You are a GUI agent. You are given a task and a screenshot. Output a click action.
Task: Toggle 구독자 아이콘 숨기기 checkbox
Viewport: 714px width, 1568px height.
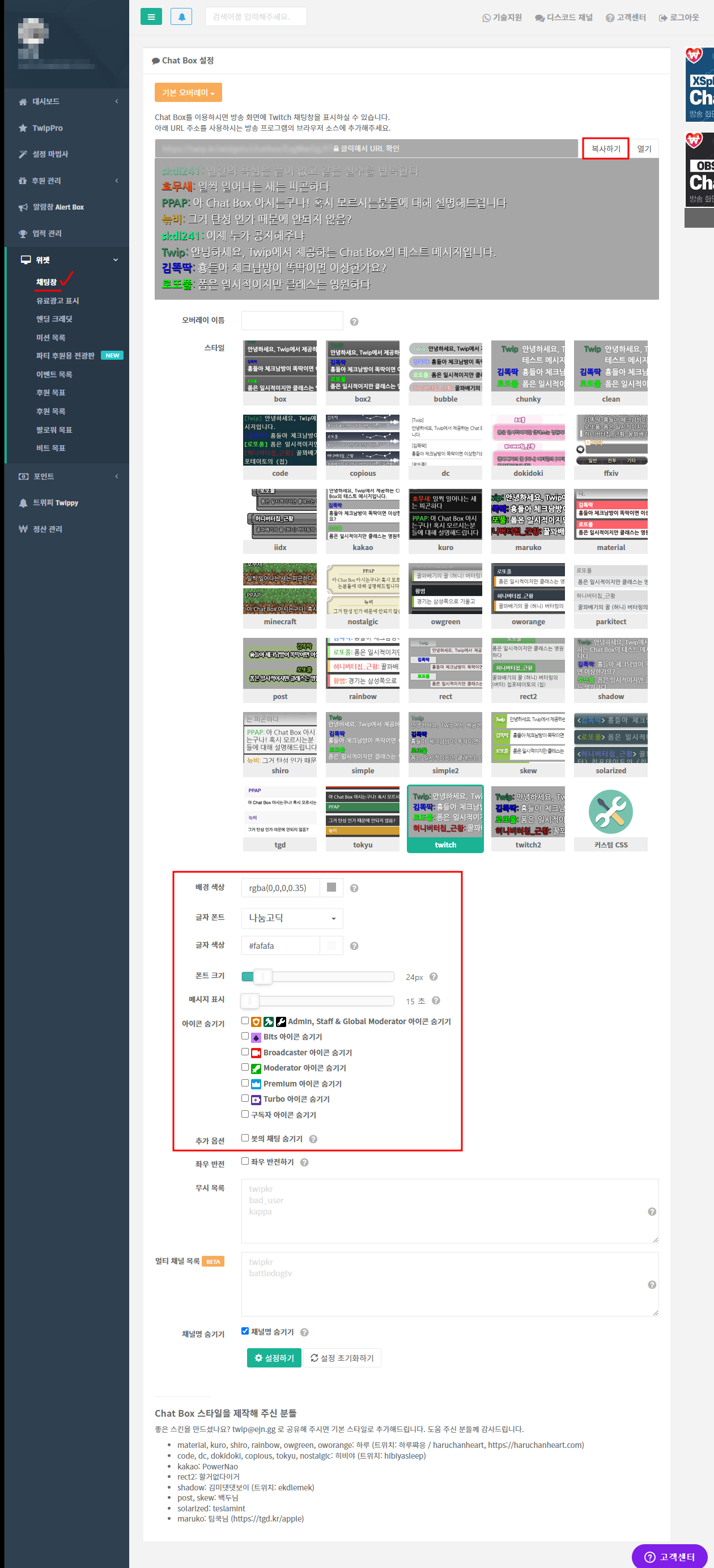(245, 1113)
